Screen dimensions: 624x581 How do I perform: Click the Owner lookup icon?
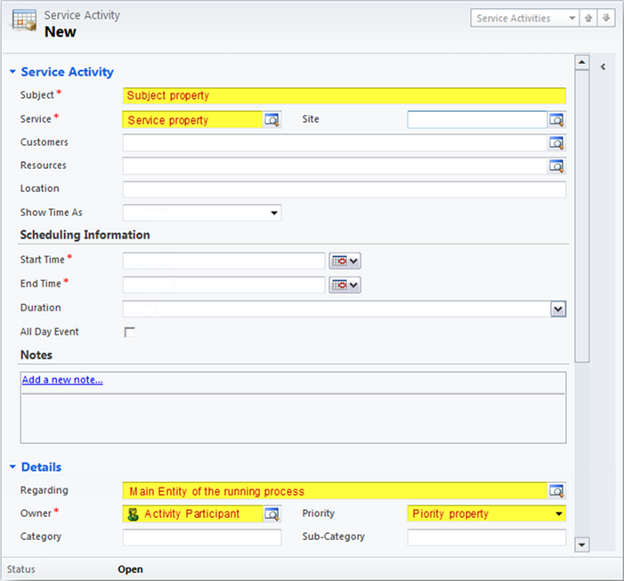pos(272,514)
